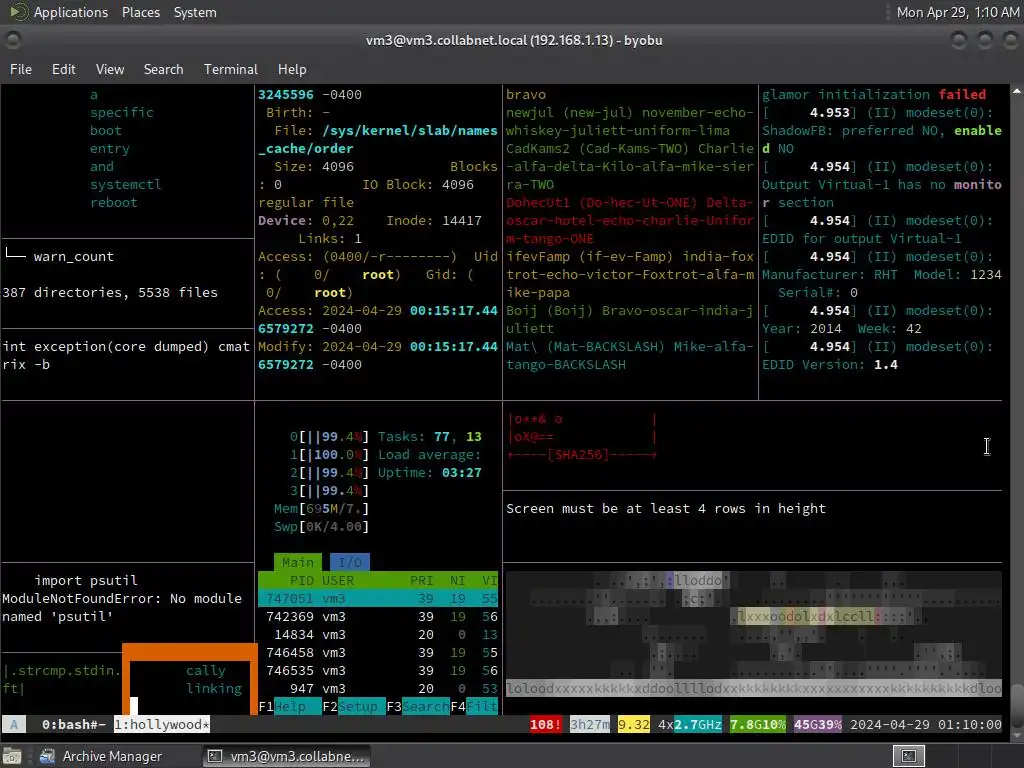The image size is (1024, 768).
Task: Click the Swp usage meter
Action: coord(322,526)
